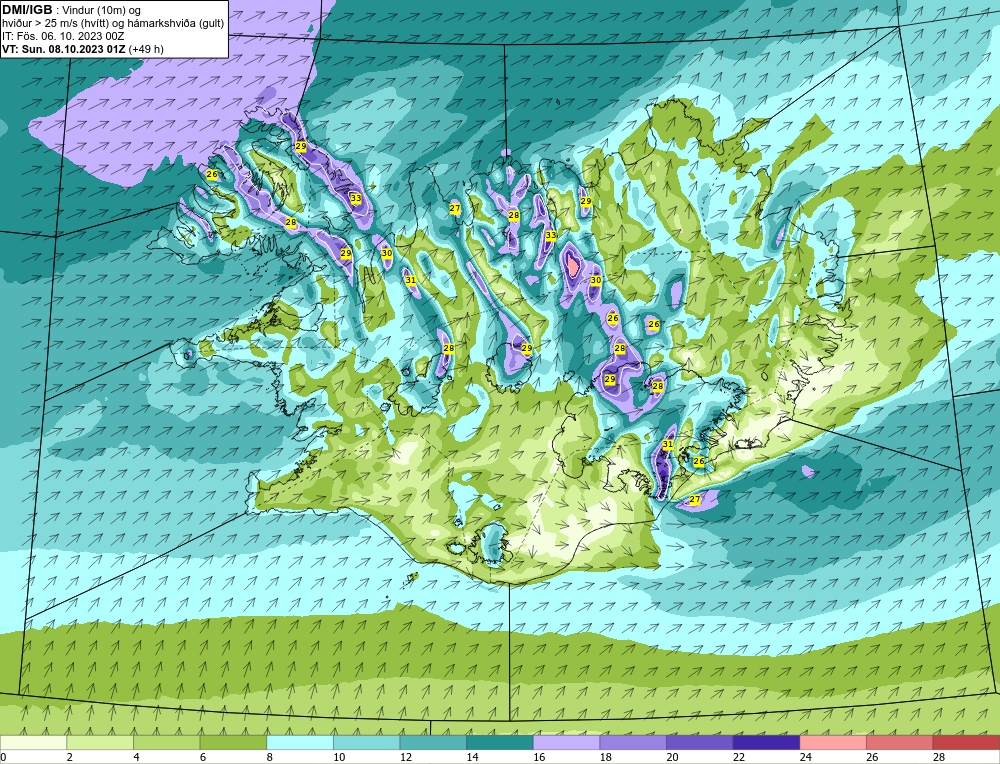Select the dark teal 14–16 m/s legend swatch

(500, 743)
